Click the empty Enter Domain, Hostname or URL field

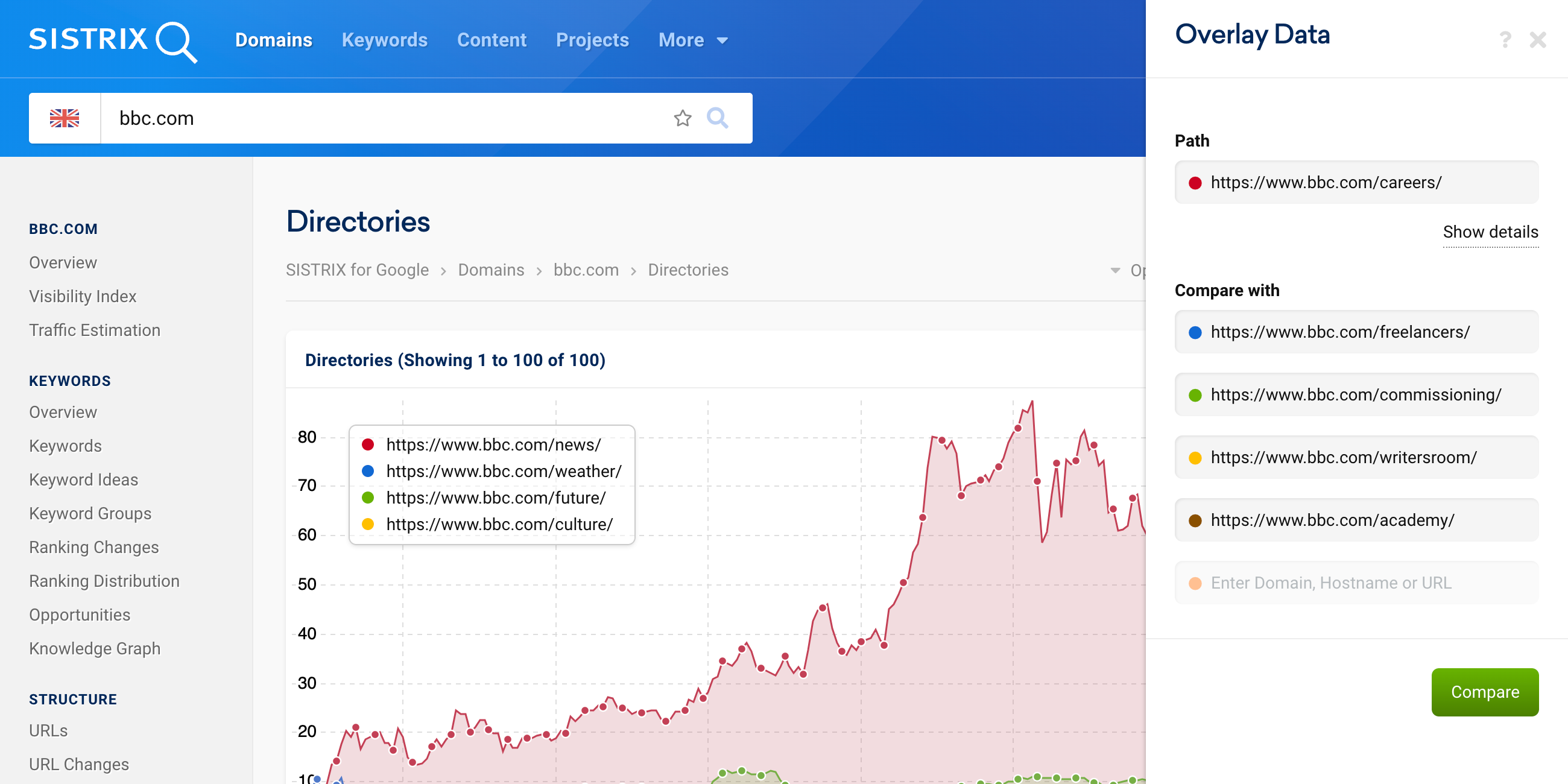1356,583
